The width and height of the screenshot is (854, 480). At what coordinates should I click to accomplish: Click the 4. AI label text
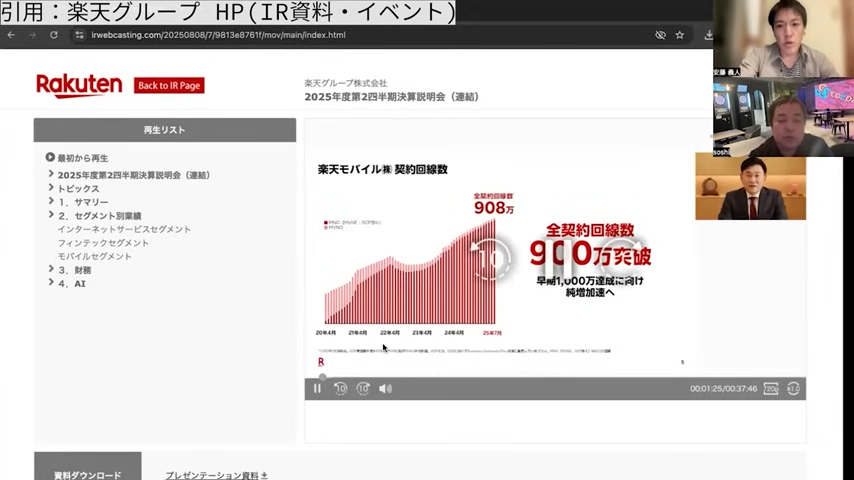[x=72, y=284]
